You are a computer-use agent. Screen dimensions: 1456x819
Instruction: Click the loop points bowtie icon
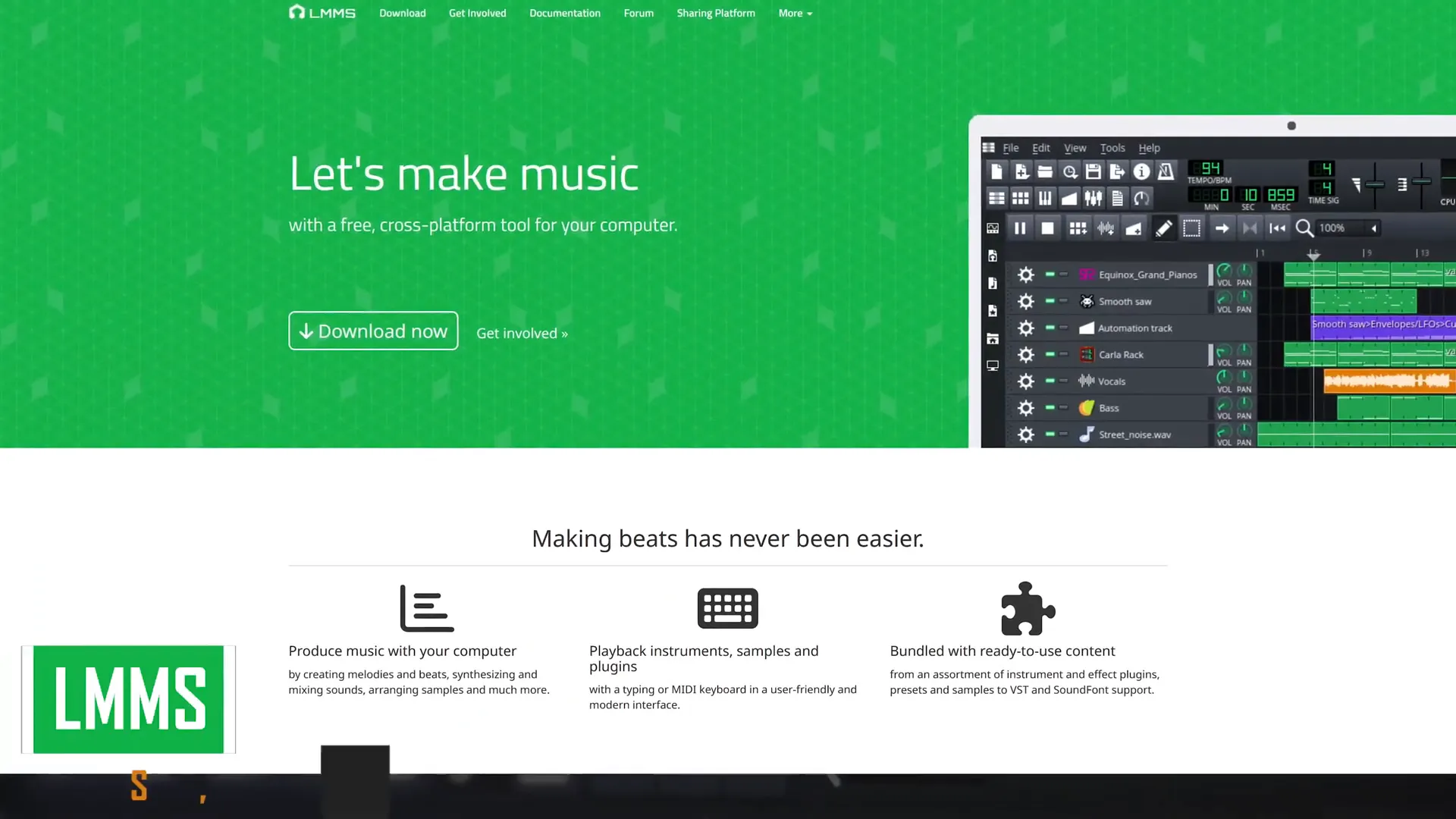(x=1250, y=227)
